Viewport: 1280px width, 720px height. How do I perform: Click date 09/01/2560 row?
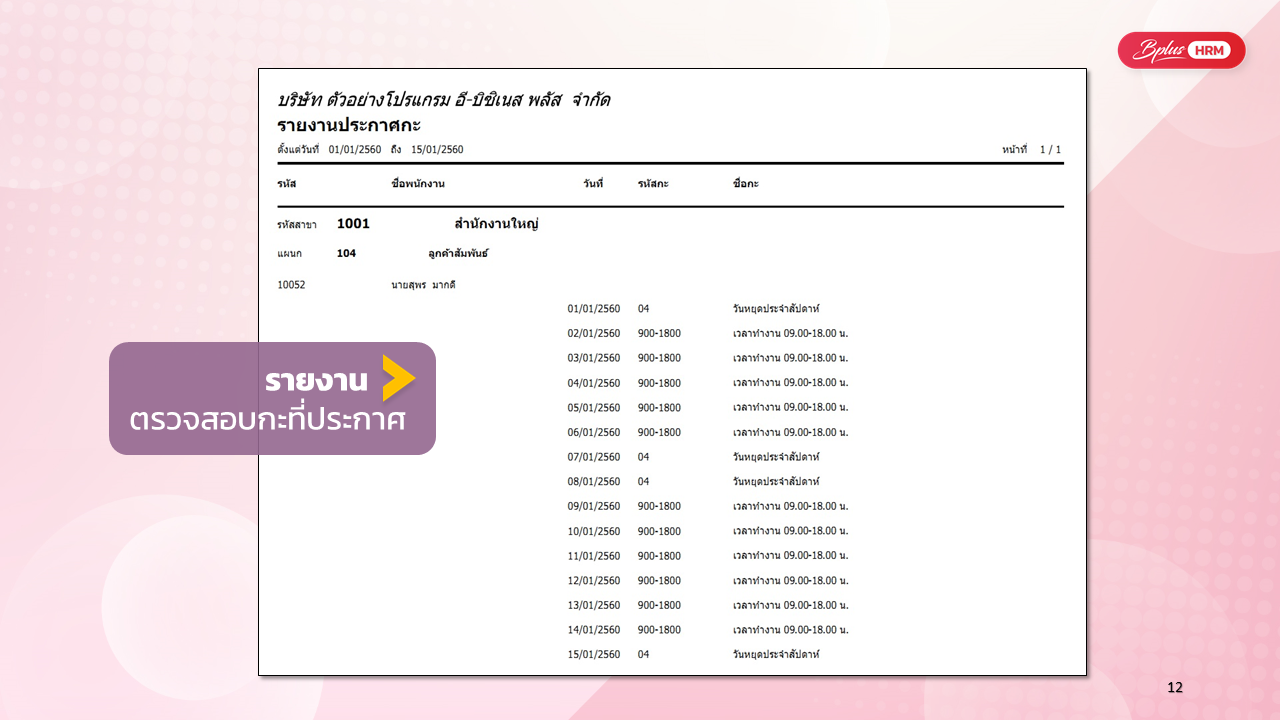[594, 506]
